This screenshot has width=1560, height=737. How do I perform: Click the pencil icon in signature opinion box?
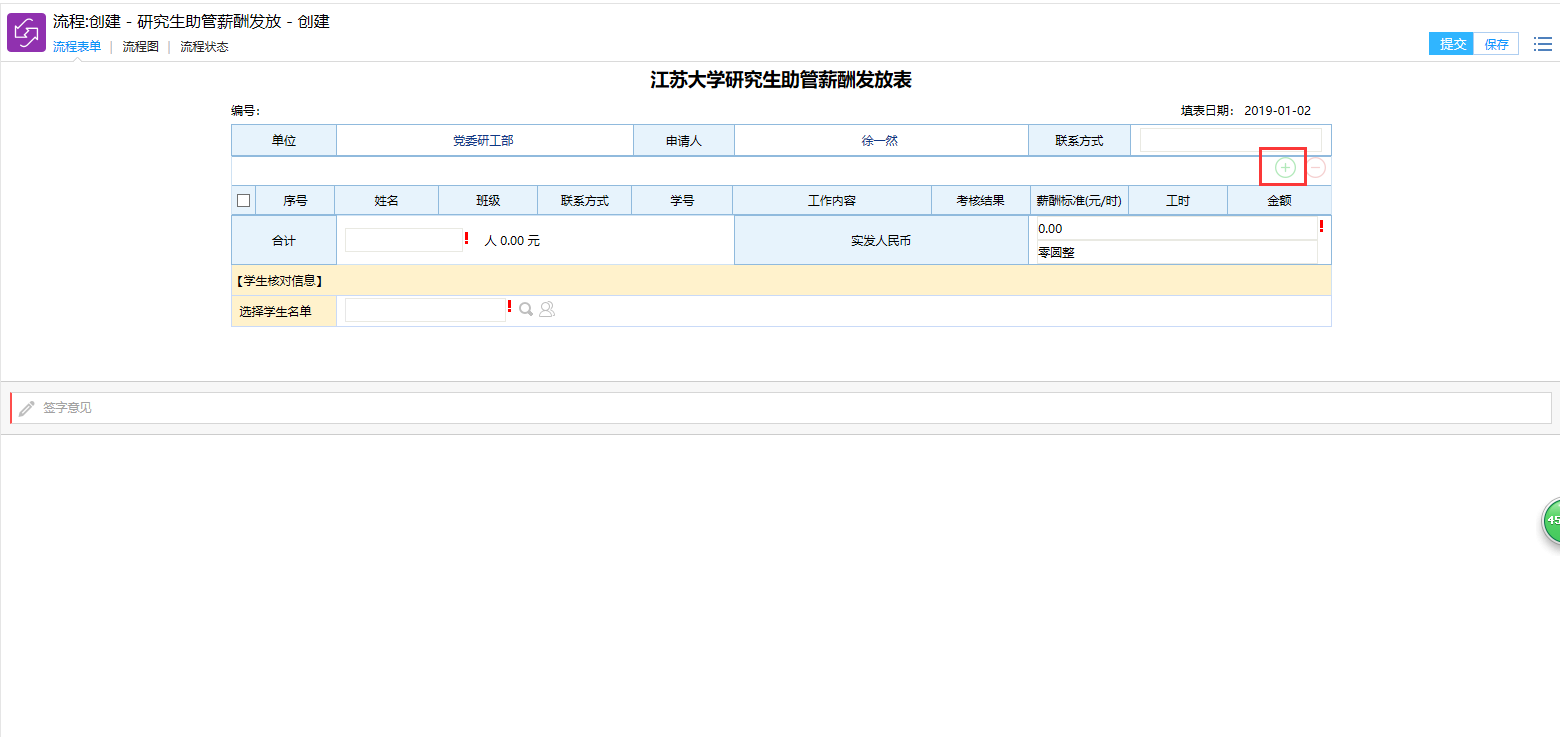27,408
